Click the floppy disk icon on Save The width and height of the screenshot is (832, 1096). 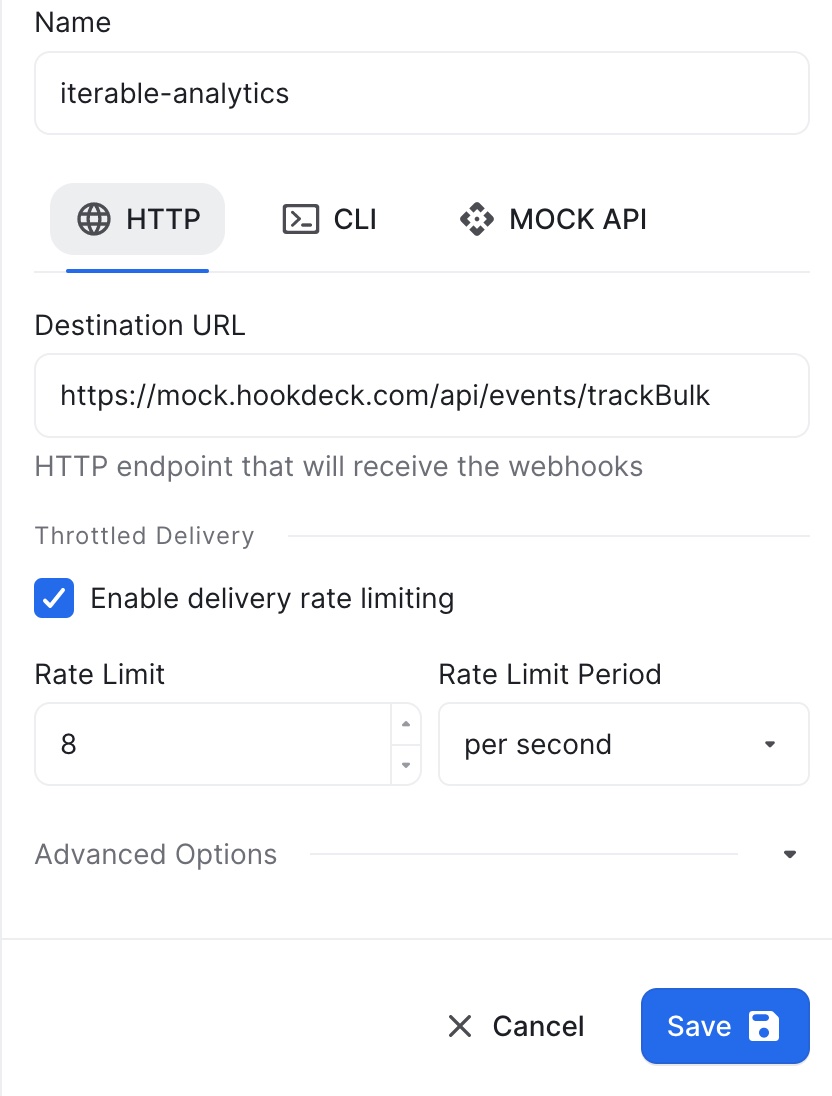(x=766, y=1026)
